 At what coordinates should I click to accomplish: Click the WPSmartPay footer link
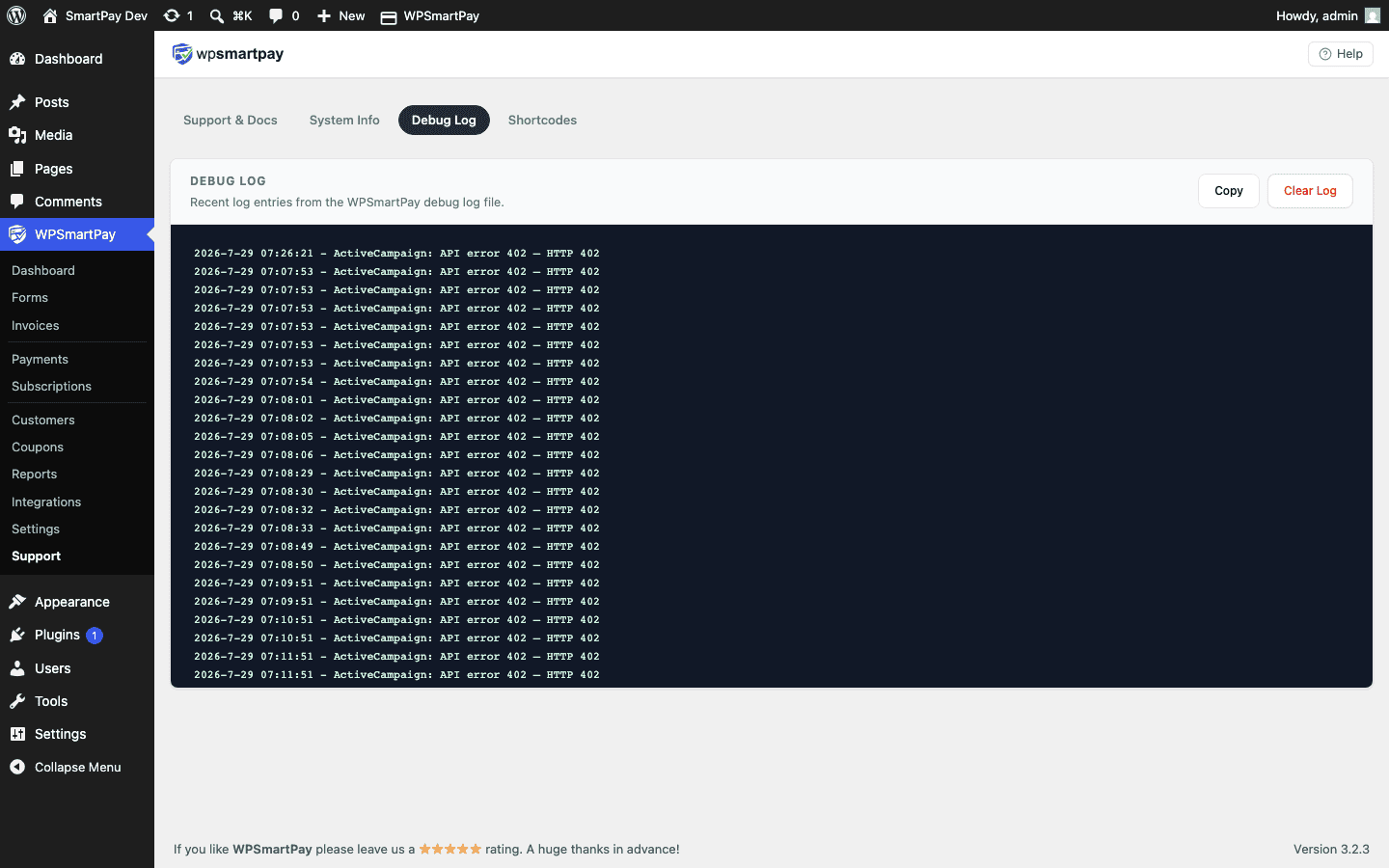(272, 850)
